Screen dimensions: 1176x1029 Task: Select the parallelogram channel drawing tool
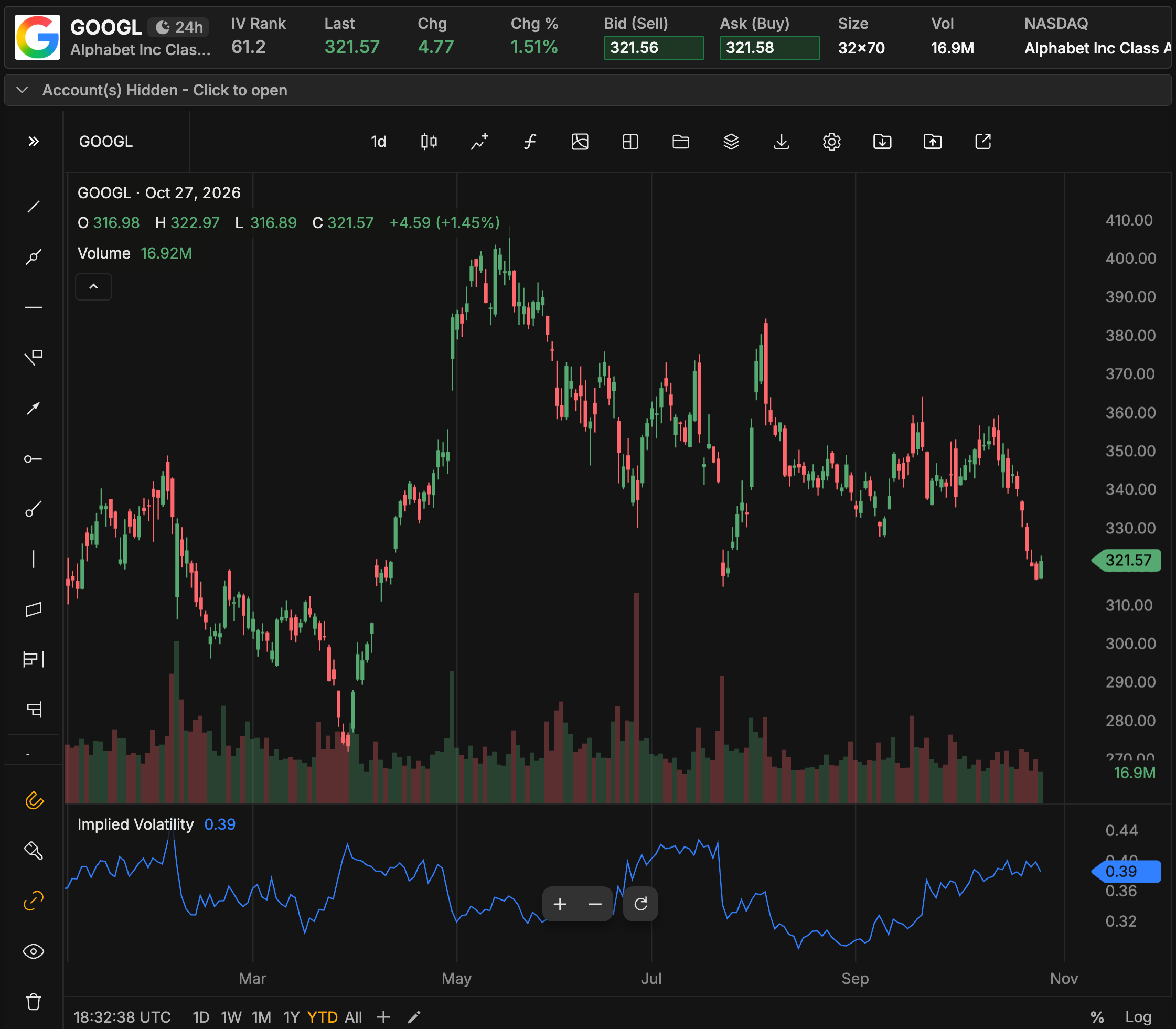[x=33, y=609]
